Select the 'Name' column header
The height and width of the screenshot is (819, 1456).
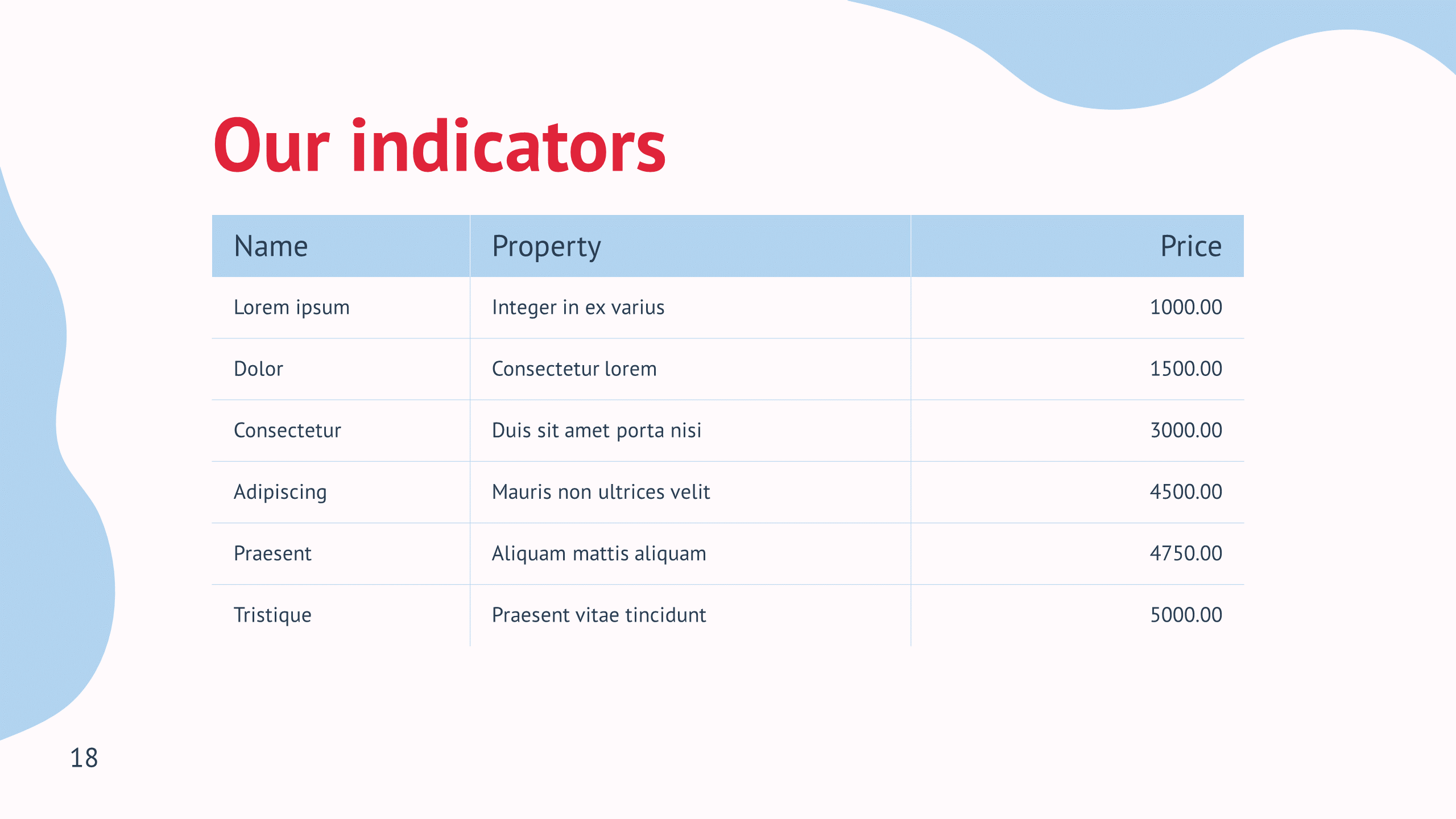(271, 246)
